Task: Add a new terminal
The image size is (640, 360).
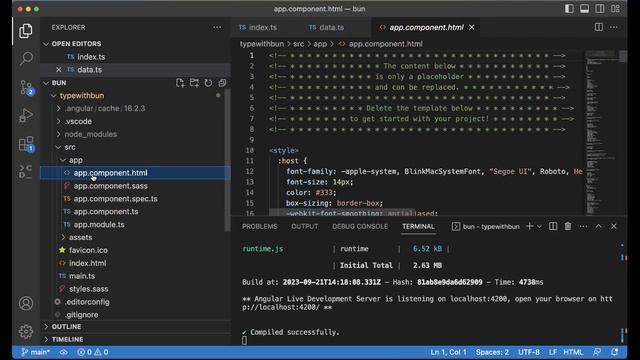Action: (529, 226)
